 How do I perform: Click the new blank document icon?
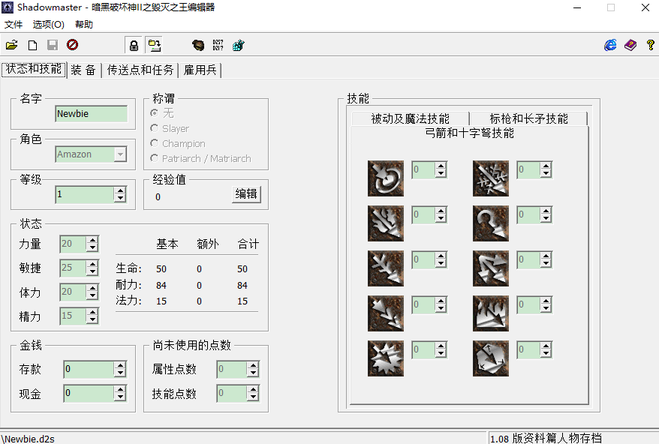click(32, 45)
